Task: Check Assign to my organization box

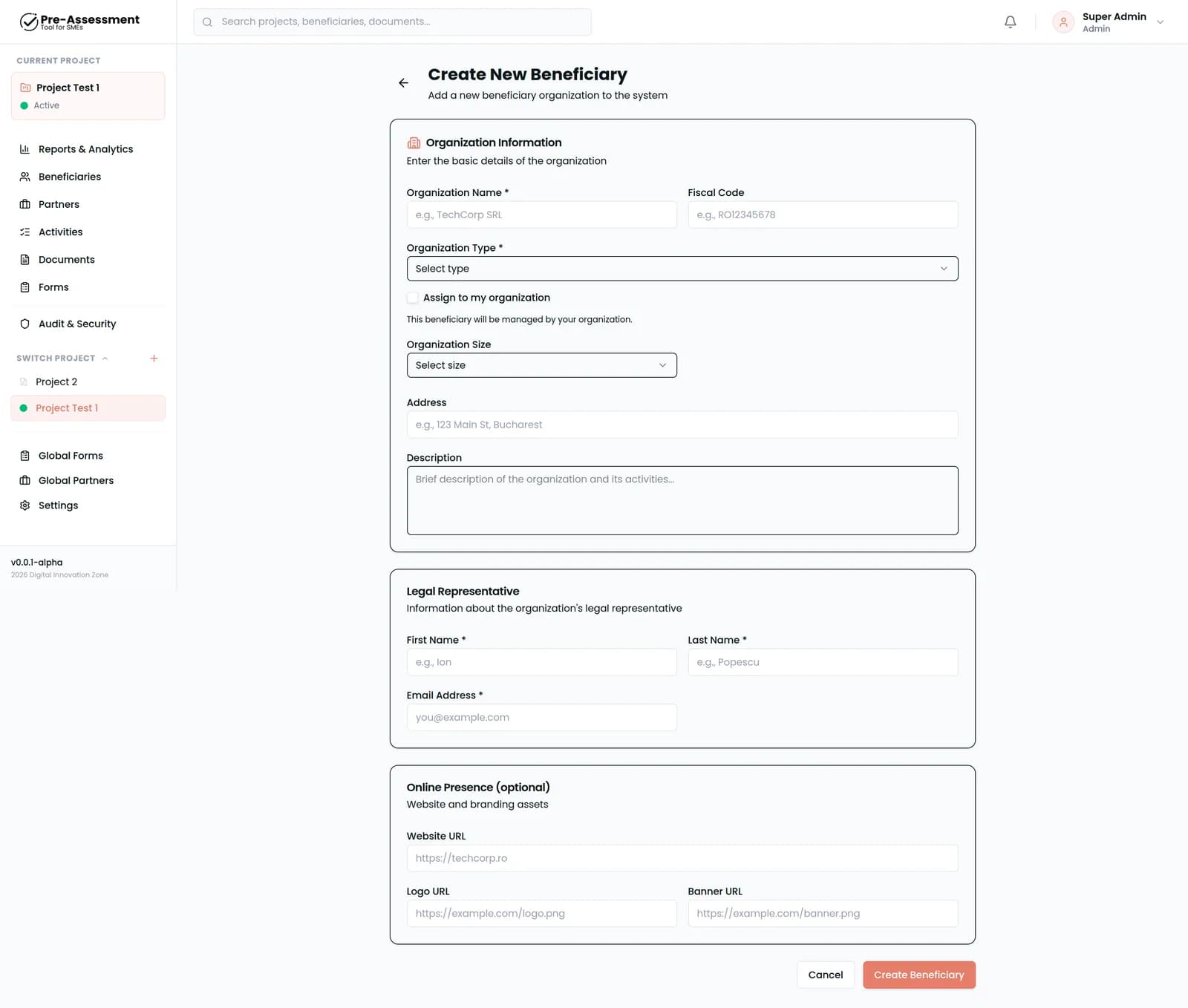Action: [412, 298]
